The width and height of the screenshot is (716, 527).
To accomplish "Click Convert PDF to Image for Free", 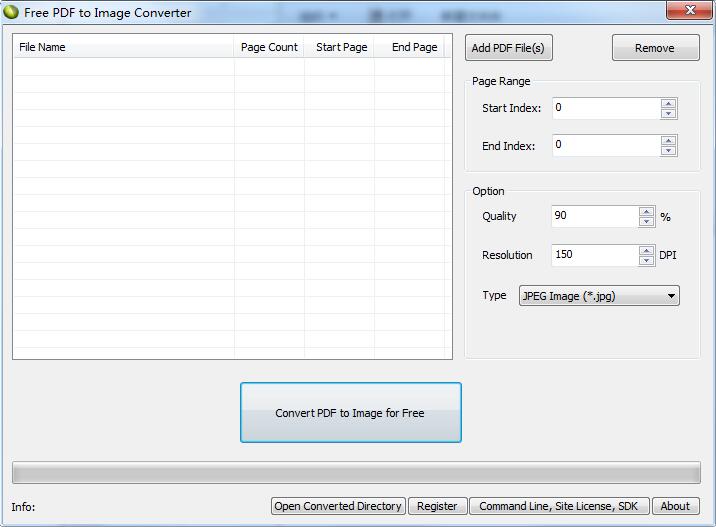I will coord(351,412).
